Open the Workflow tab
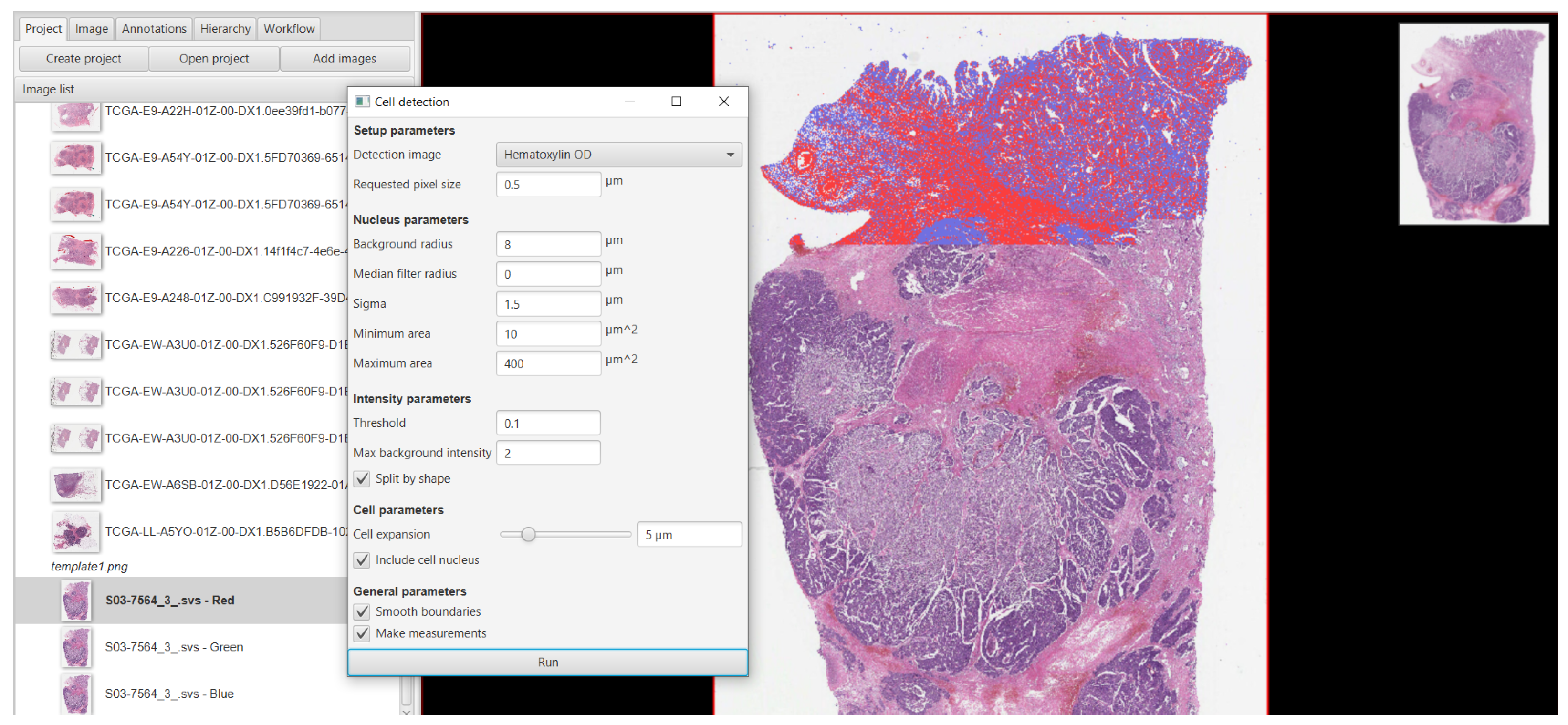This screenshot has width=1568, height=725. [289, 29]
